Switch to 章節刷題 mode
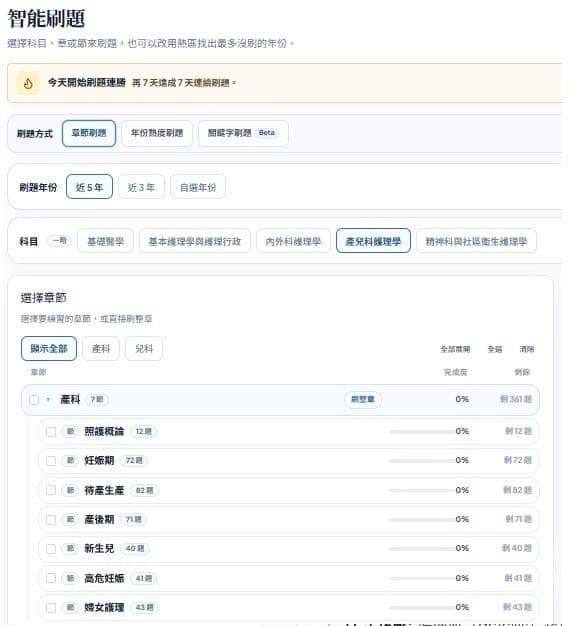This screenshot has height=626, width=570. [x=89, y=133]
